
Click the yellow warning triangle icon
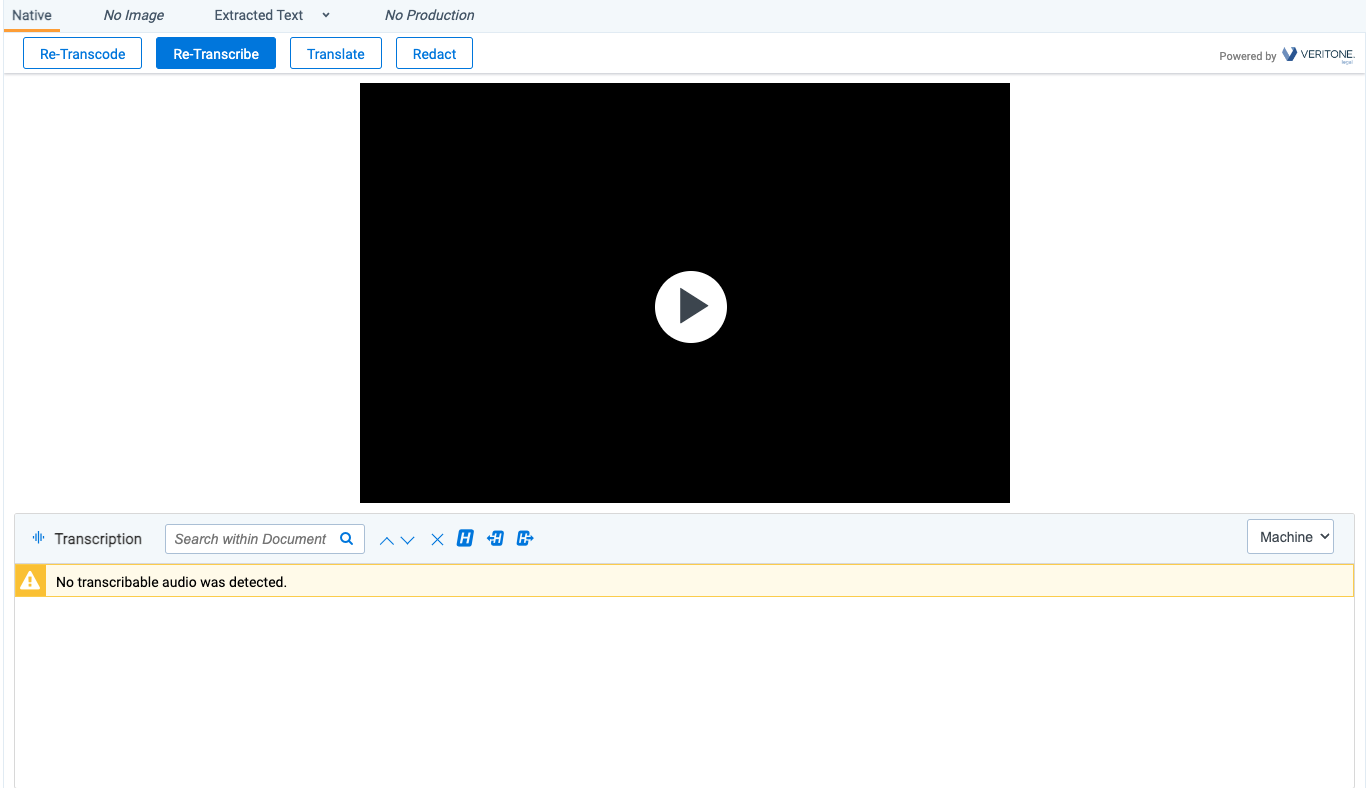click(31, 581)
